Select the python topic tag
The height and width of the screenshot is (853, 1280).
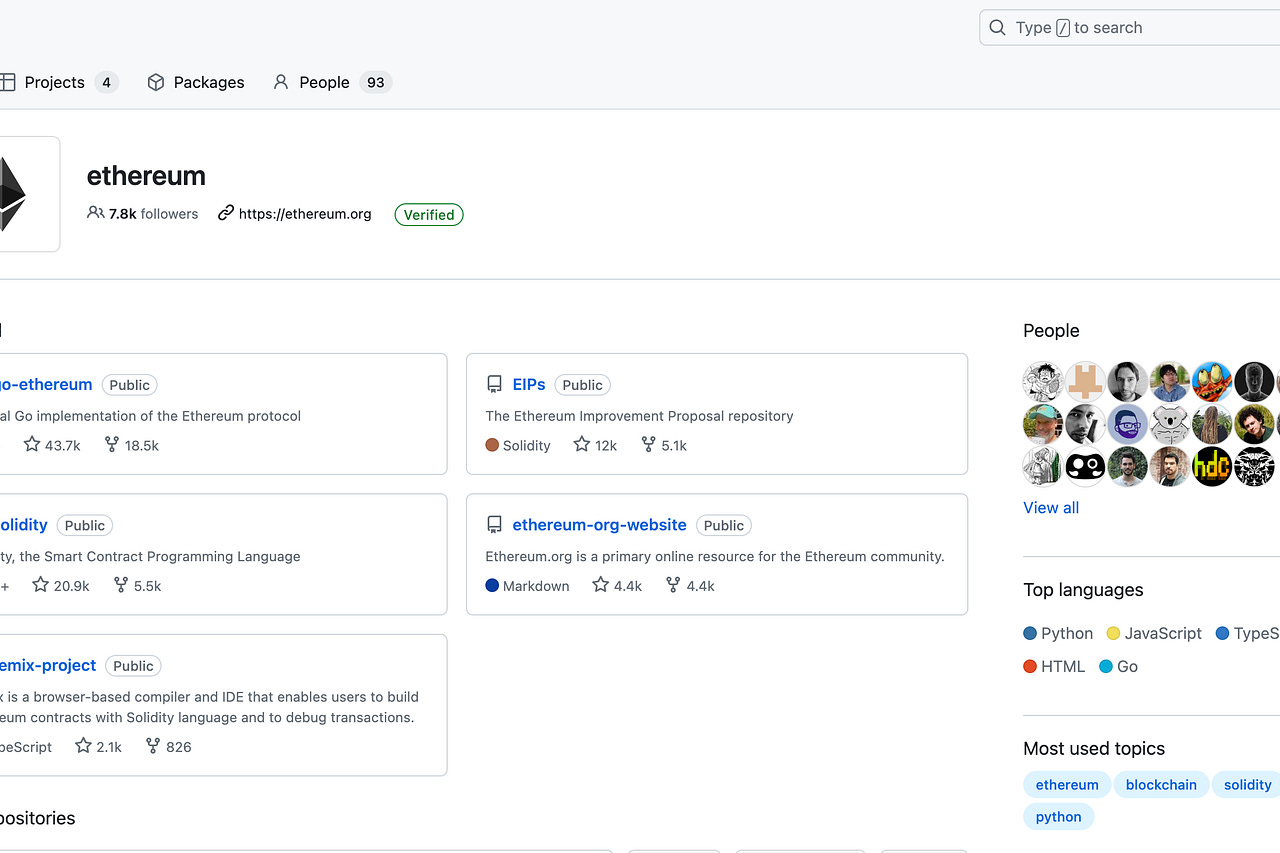[x=1058, y=817]
